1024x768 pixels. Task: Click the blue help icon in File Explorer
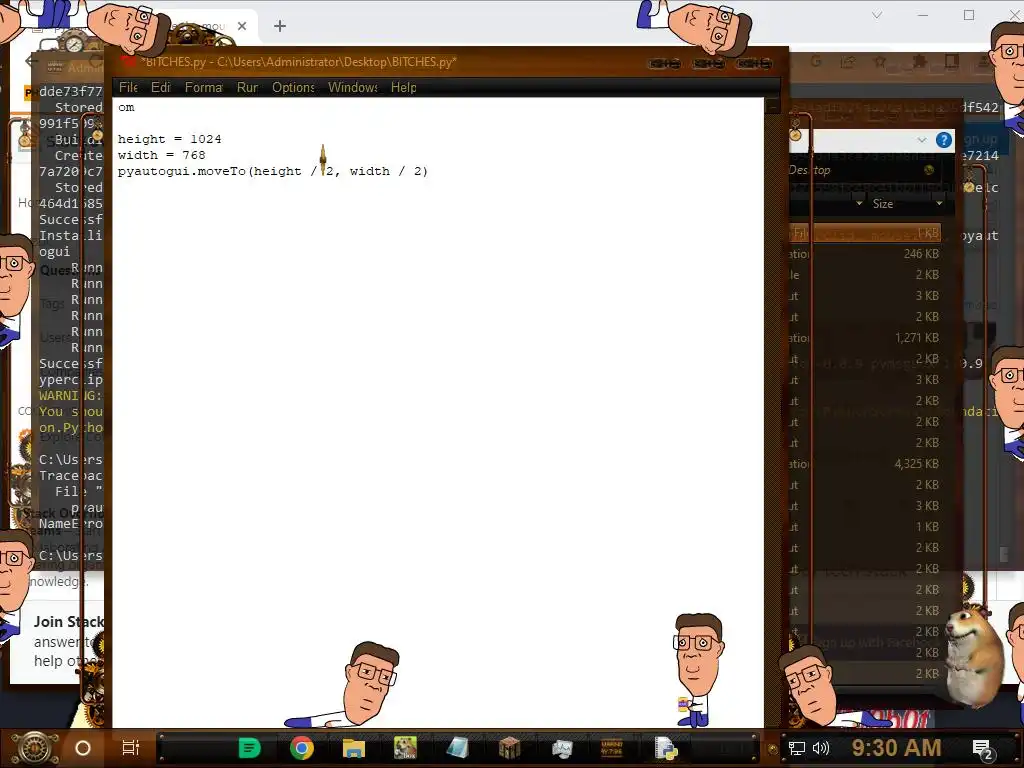pos(944,140)
